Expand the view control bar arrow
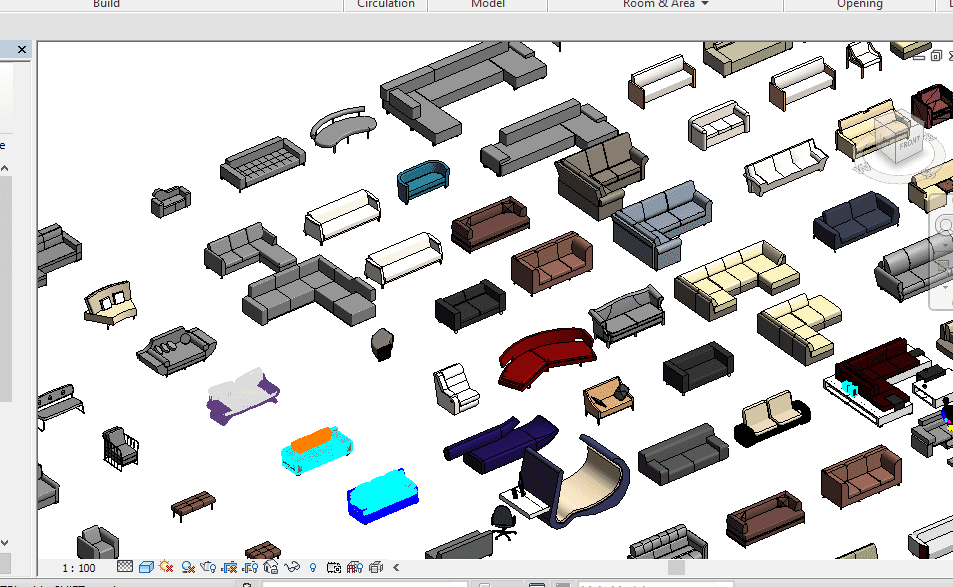The image size is (953, 587). [x=398, y=568]
